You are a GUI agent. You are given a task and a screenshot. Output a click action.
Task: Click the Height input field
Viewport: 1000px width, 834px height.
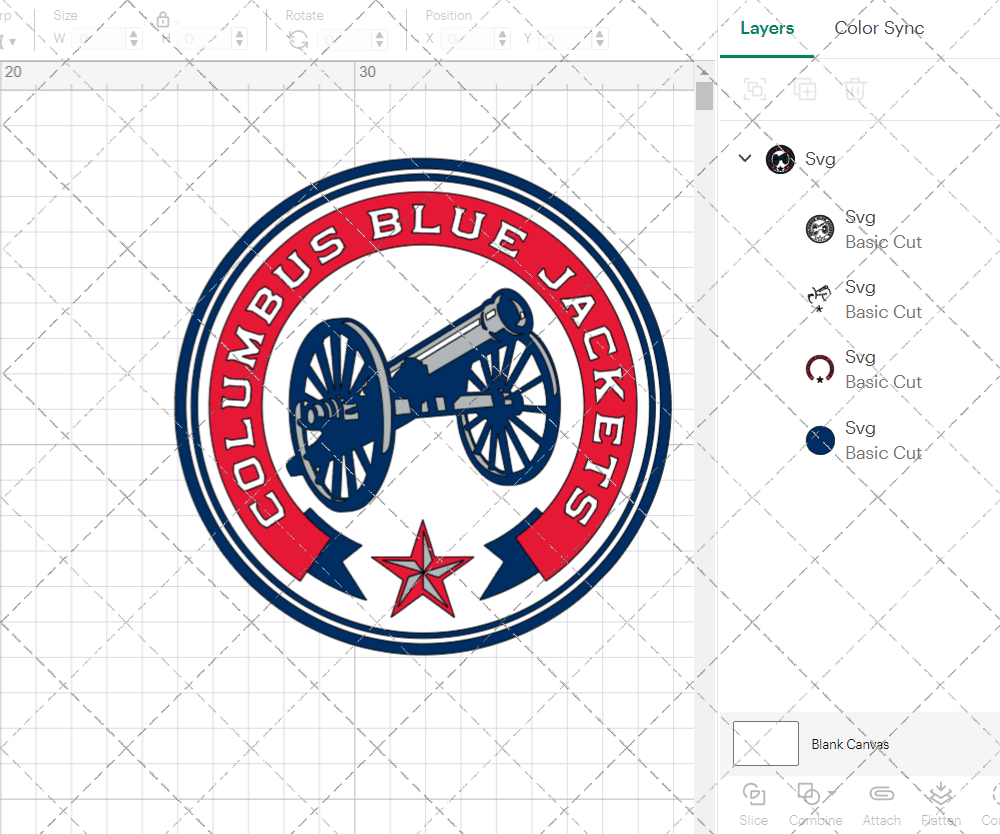pyautogui.click(x=205, y=39)
